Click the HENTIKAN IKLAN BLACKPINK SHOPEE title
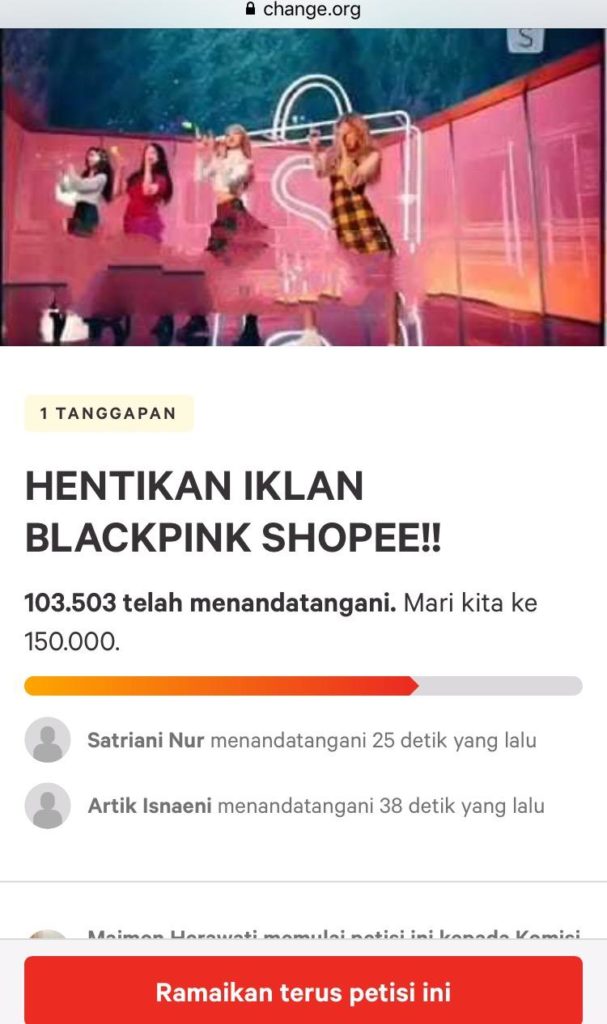The width and height of the screenshot is (607, 1024). click(233, 512)
